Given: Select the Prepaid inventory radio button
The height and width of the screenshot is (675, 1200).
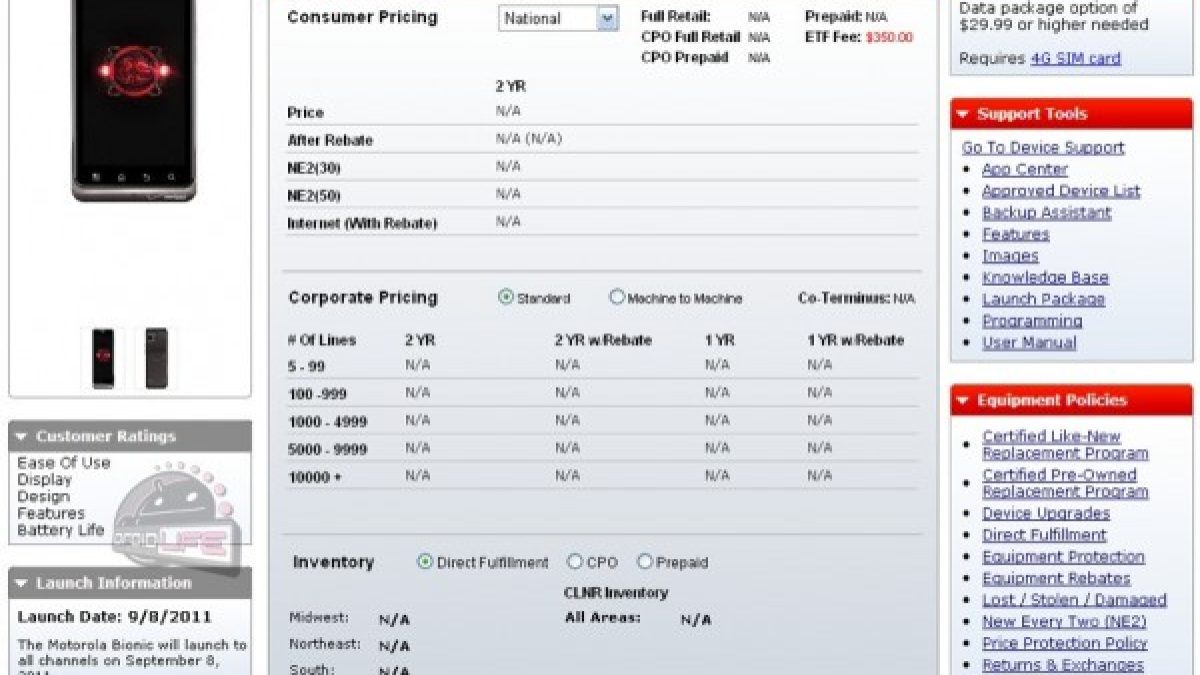Looking at the screenshot, I should (x=645, y=562).
